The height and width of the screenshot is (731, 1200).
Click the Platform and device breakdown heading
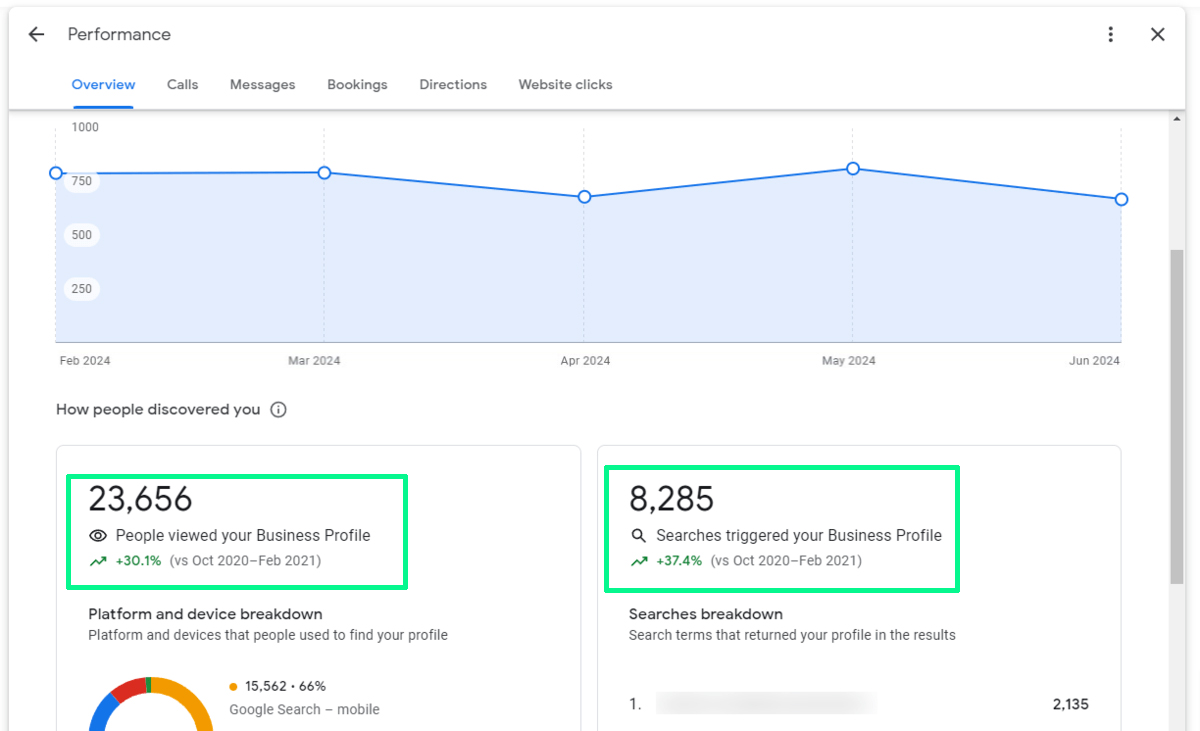point(205,614)
